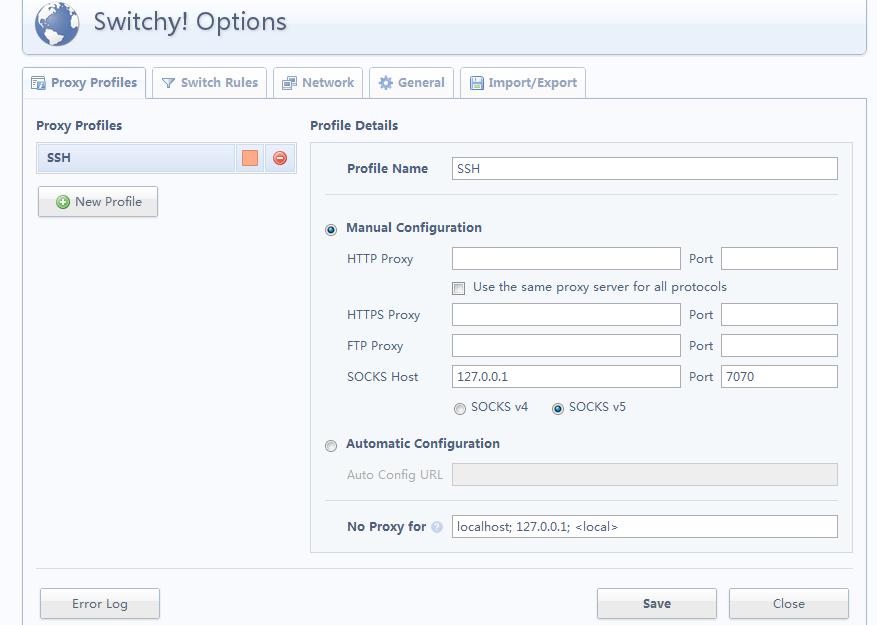Image resolution: width=877 pixels, height=625 pixels.
Task: Edit the SOCKS Host field
Action: pyautogui.click(x=566, y=377)
